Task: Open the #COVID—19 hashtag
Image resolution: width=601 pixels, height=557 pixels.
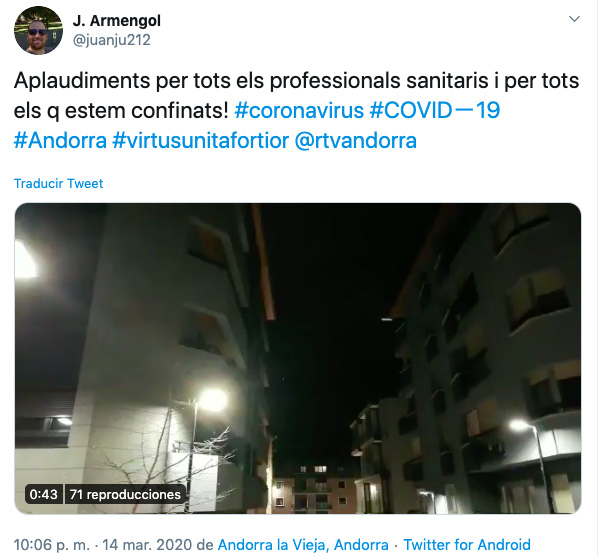Action: (x=435, y=111)
